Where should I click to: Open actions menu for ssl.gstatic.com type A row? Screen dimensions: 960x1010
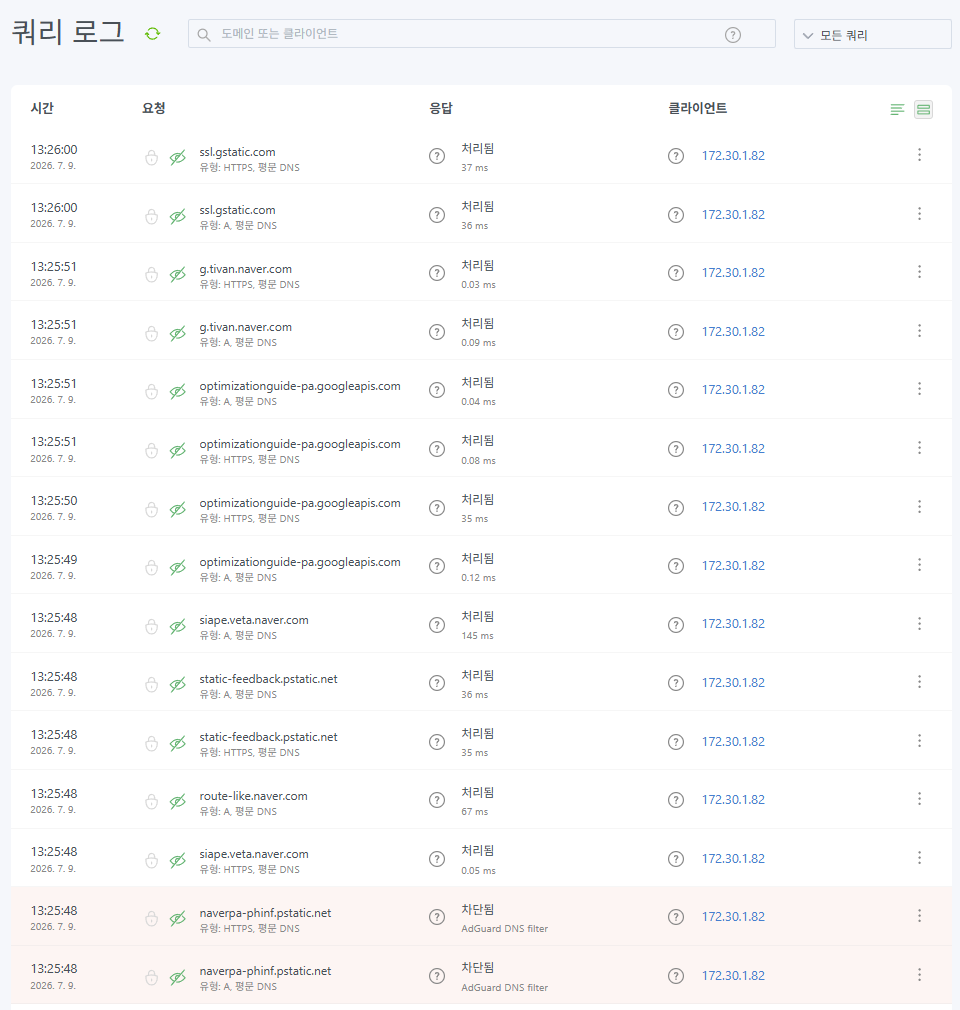pos(919,214)
